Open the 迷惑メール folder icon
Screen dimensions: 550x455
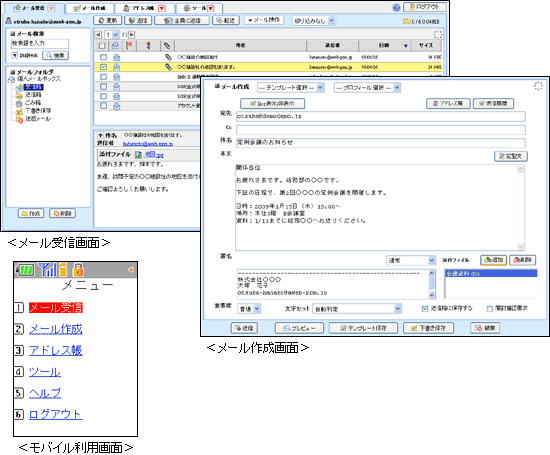point(19,119)
